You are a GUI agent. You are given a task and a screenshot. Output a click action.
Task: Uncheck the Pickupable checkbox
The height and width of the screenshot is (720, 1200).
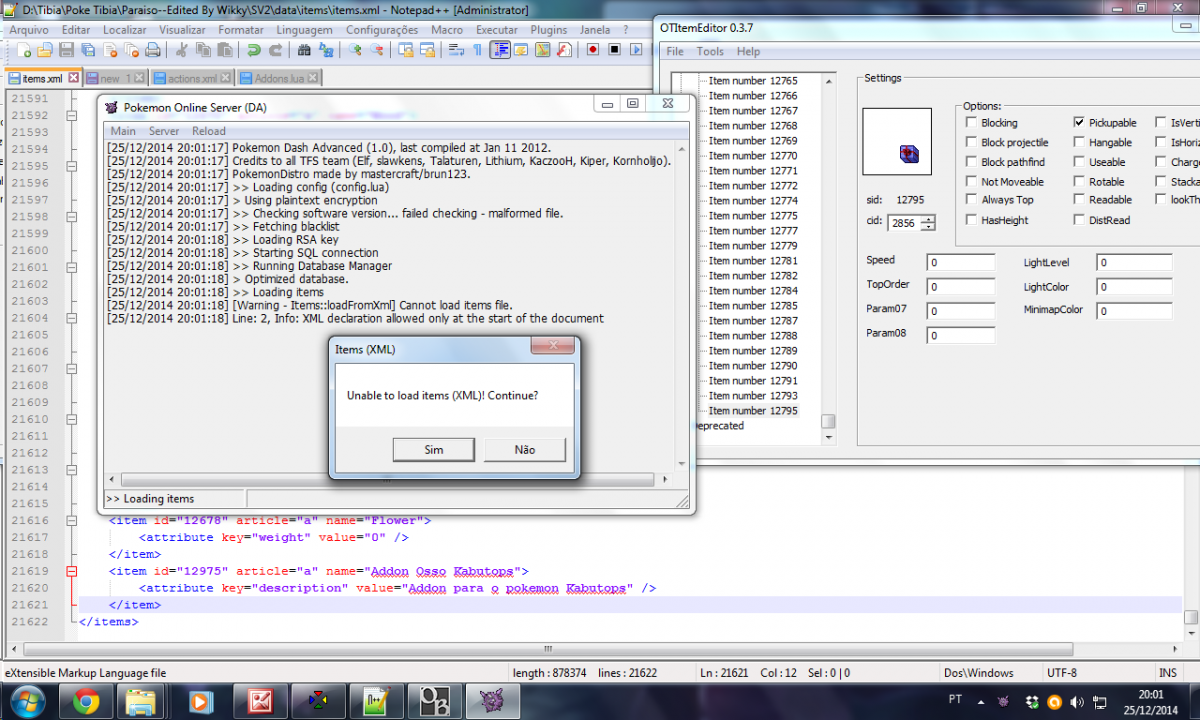[1079, 122]
